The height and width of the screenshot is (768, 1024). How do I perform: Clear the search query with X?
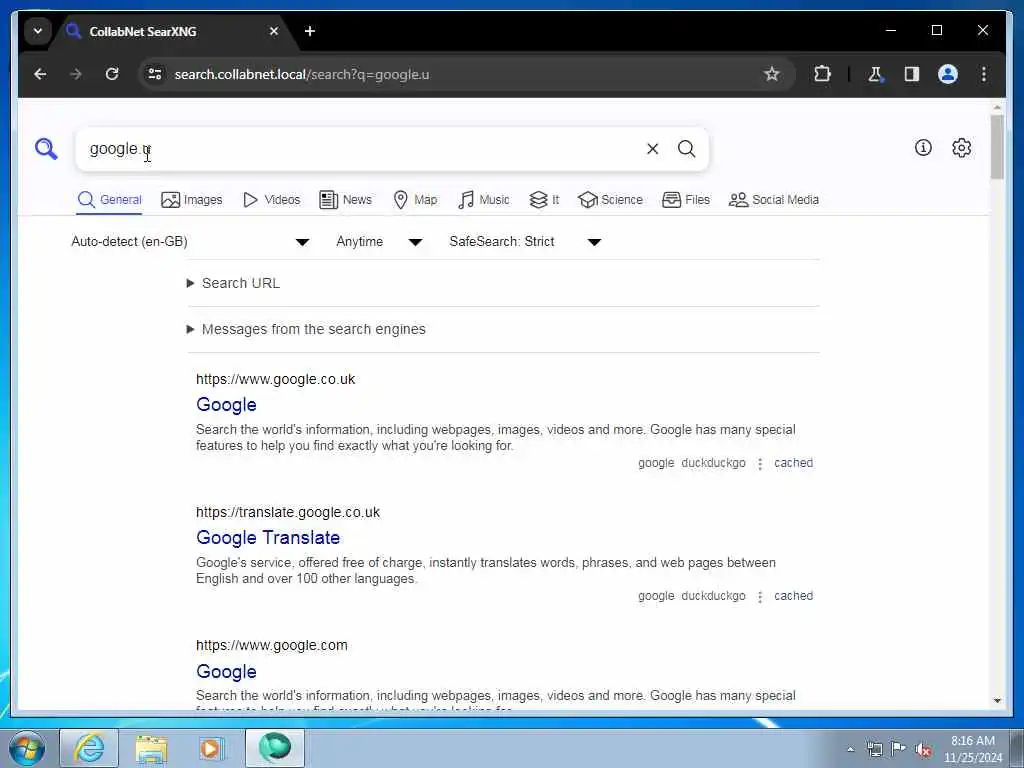[652, 149]
